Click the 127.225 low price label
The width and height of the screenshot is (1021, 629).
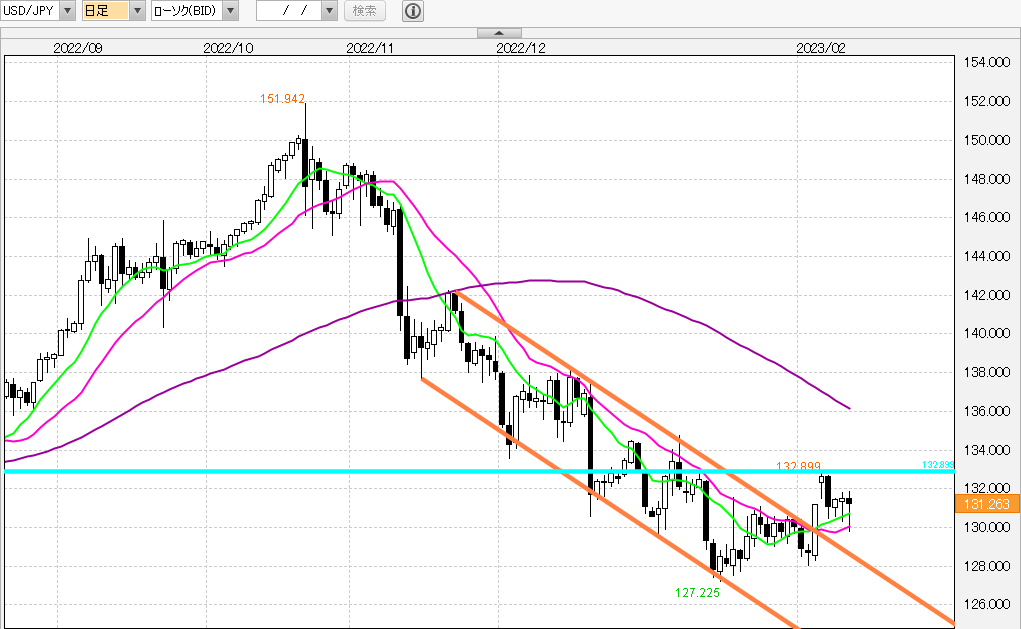(x=697, y=593)
